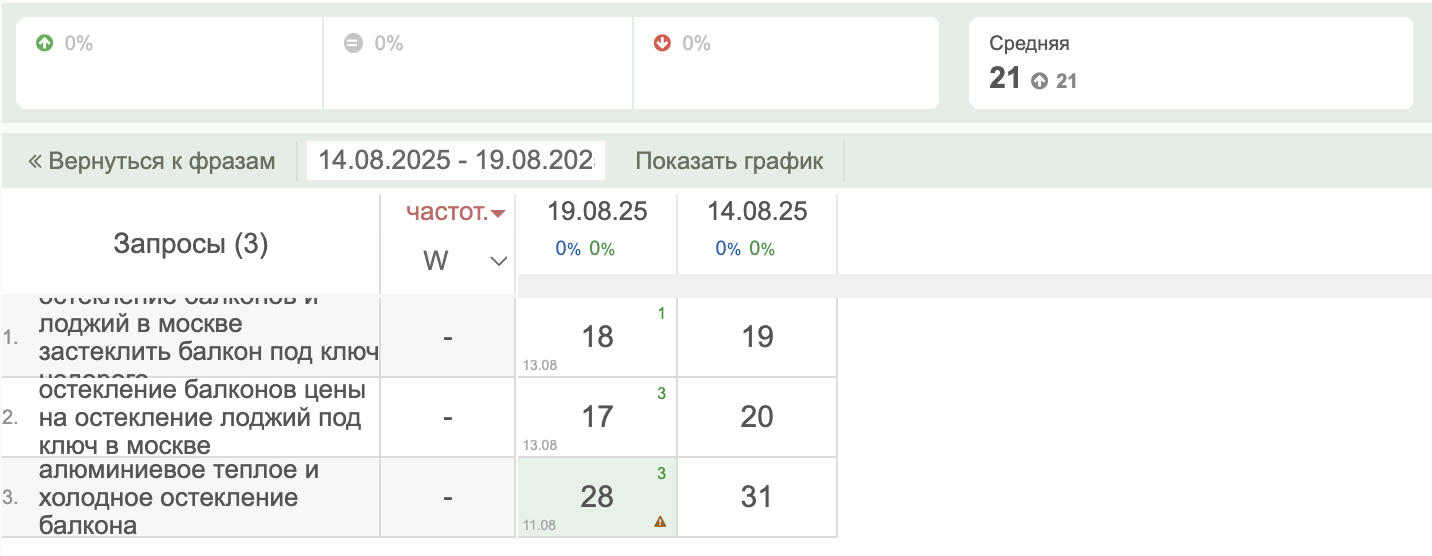Click the Средняя average position card

(1190, 62)
